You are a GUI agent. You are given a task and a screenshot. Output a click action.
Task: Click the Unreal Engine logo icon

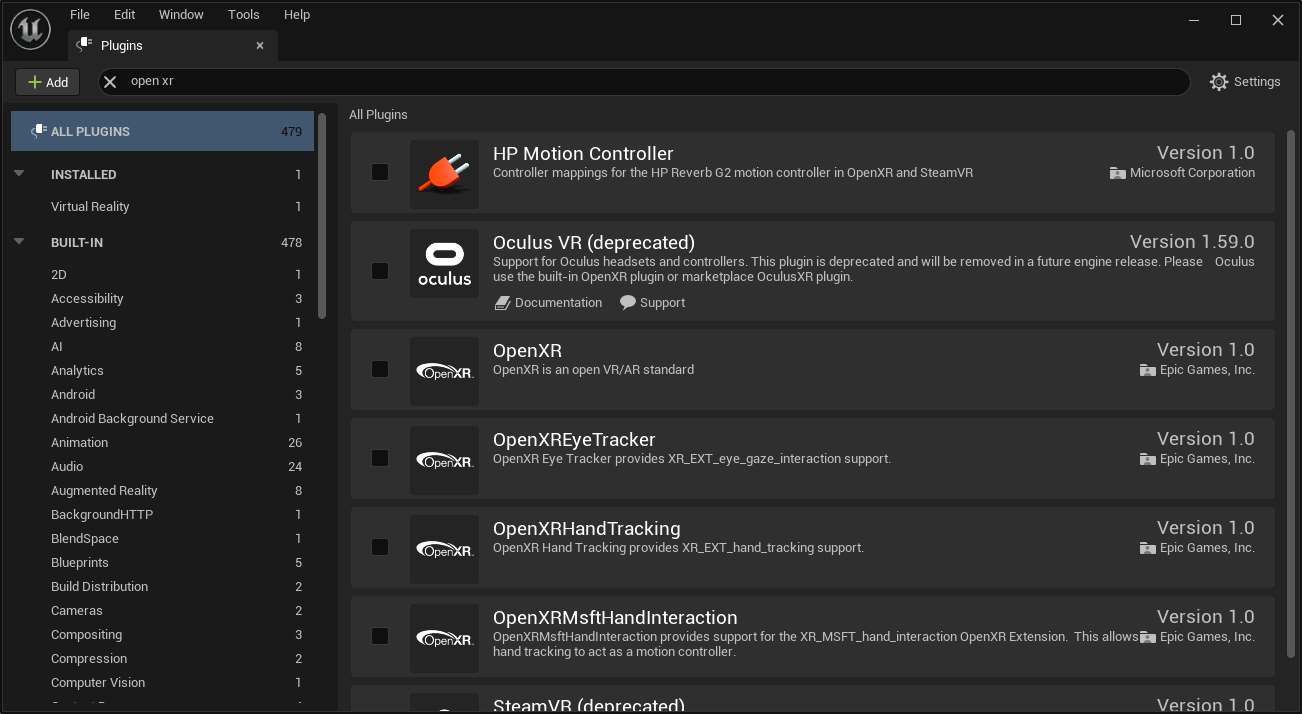(x=31, y=29)
